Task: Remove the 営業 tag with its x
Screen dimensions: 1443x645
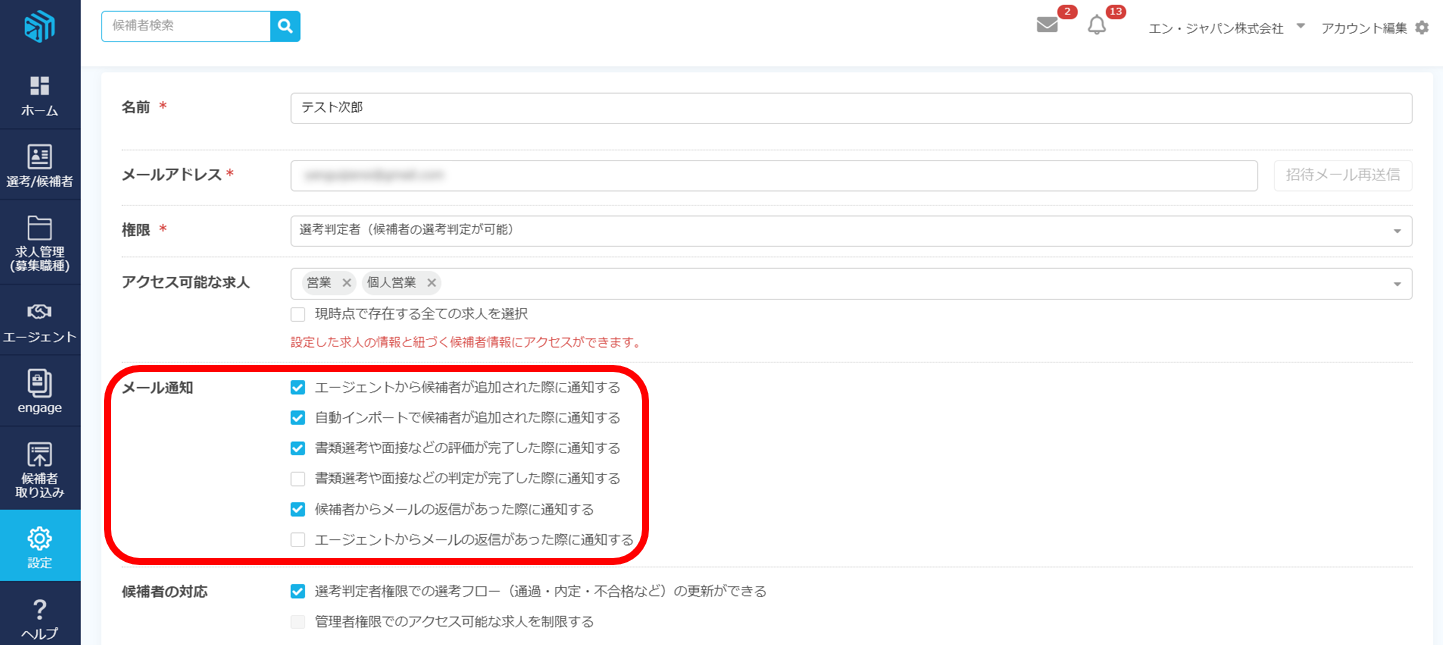Action: pyautogui.click(x=347, y=283)
